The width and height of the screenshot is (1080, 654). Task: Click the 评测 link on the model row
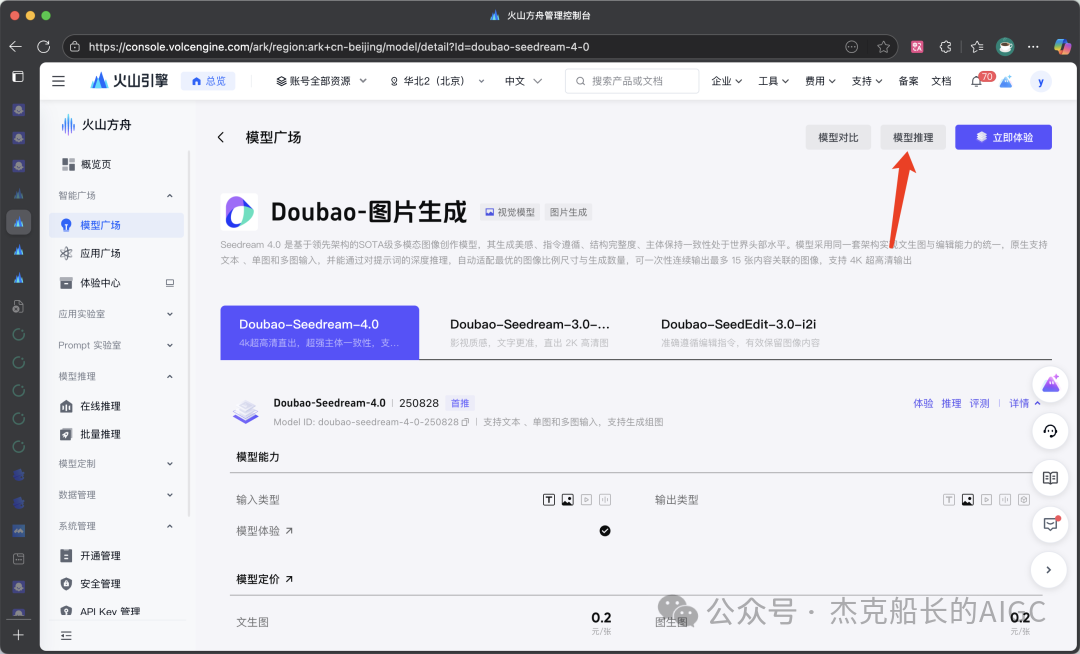(979, 403)
